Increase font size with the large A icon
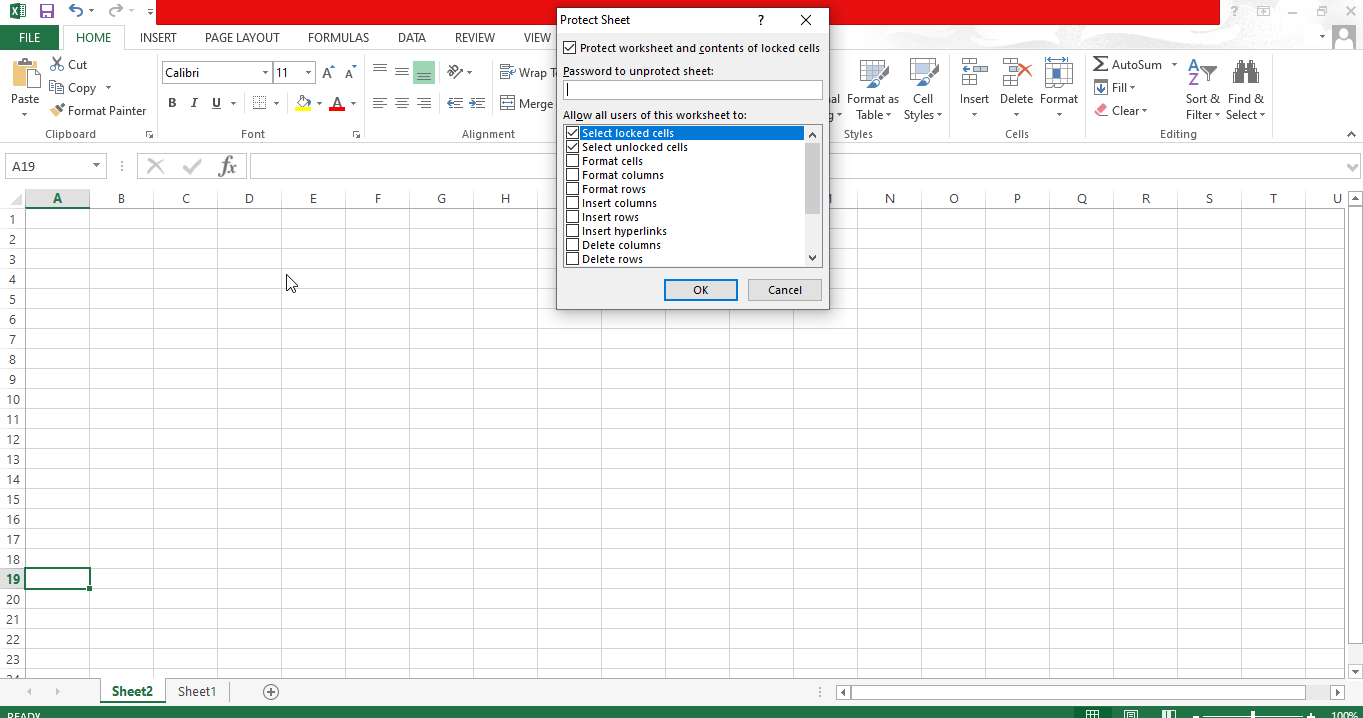Screen dimensions: 1363x718 (x=328, y=73)
